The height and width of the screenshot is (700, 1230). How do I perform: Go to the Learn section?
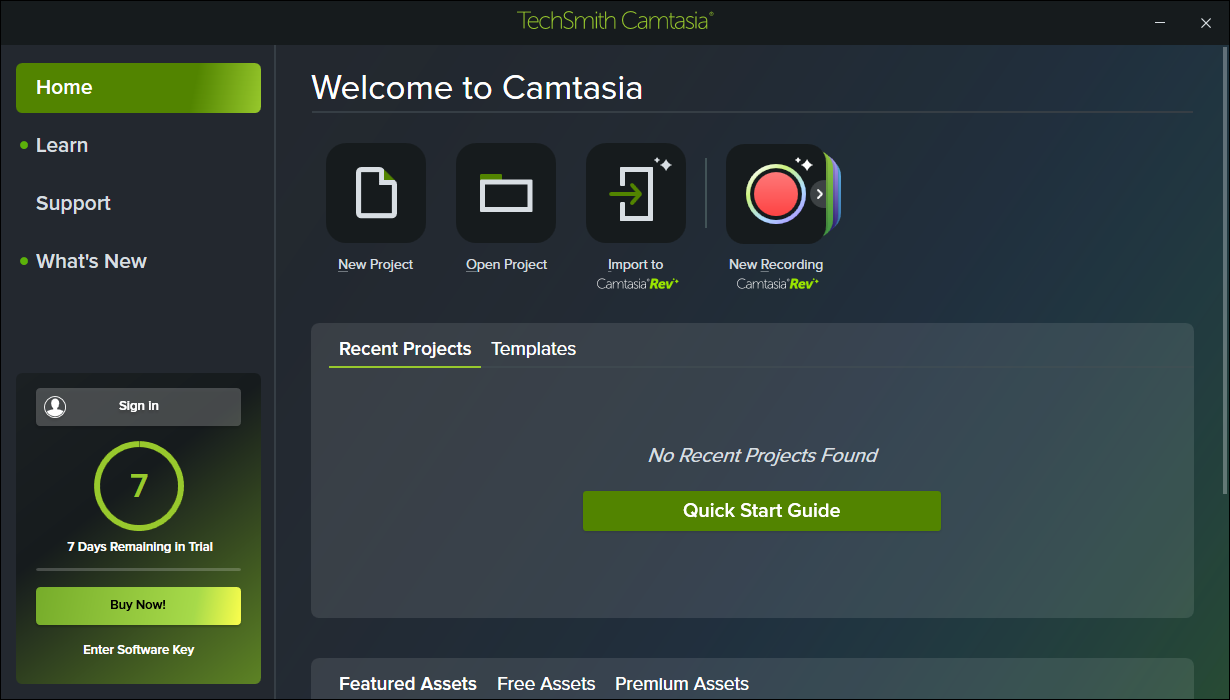(x=62, y=146)
